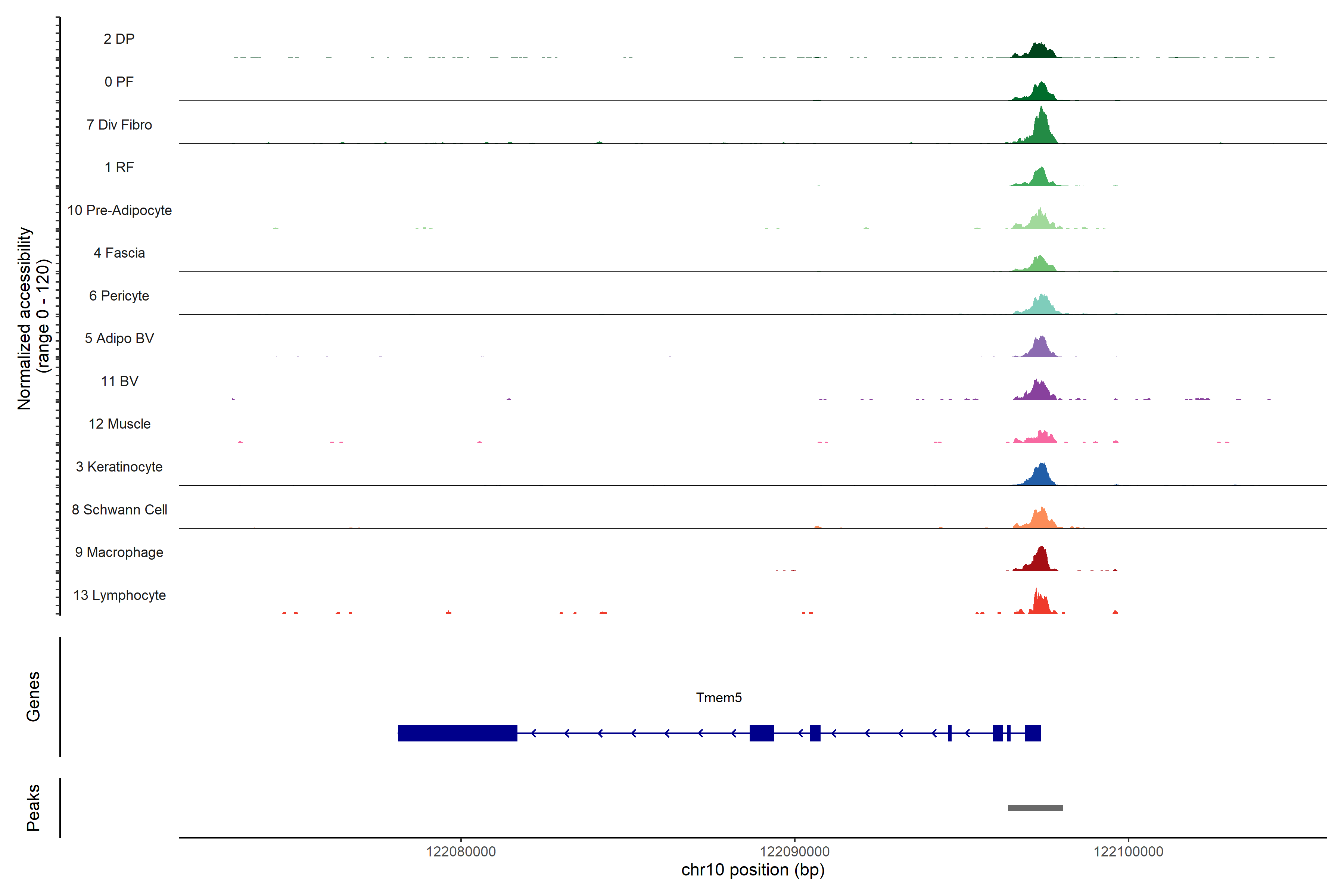Image resolution: width=1344 pixels, height=896 pixels.
Task: Click the 2 DP track label
Action: (119, 39)
